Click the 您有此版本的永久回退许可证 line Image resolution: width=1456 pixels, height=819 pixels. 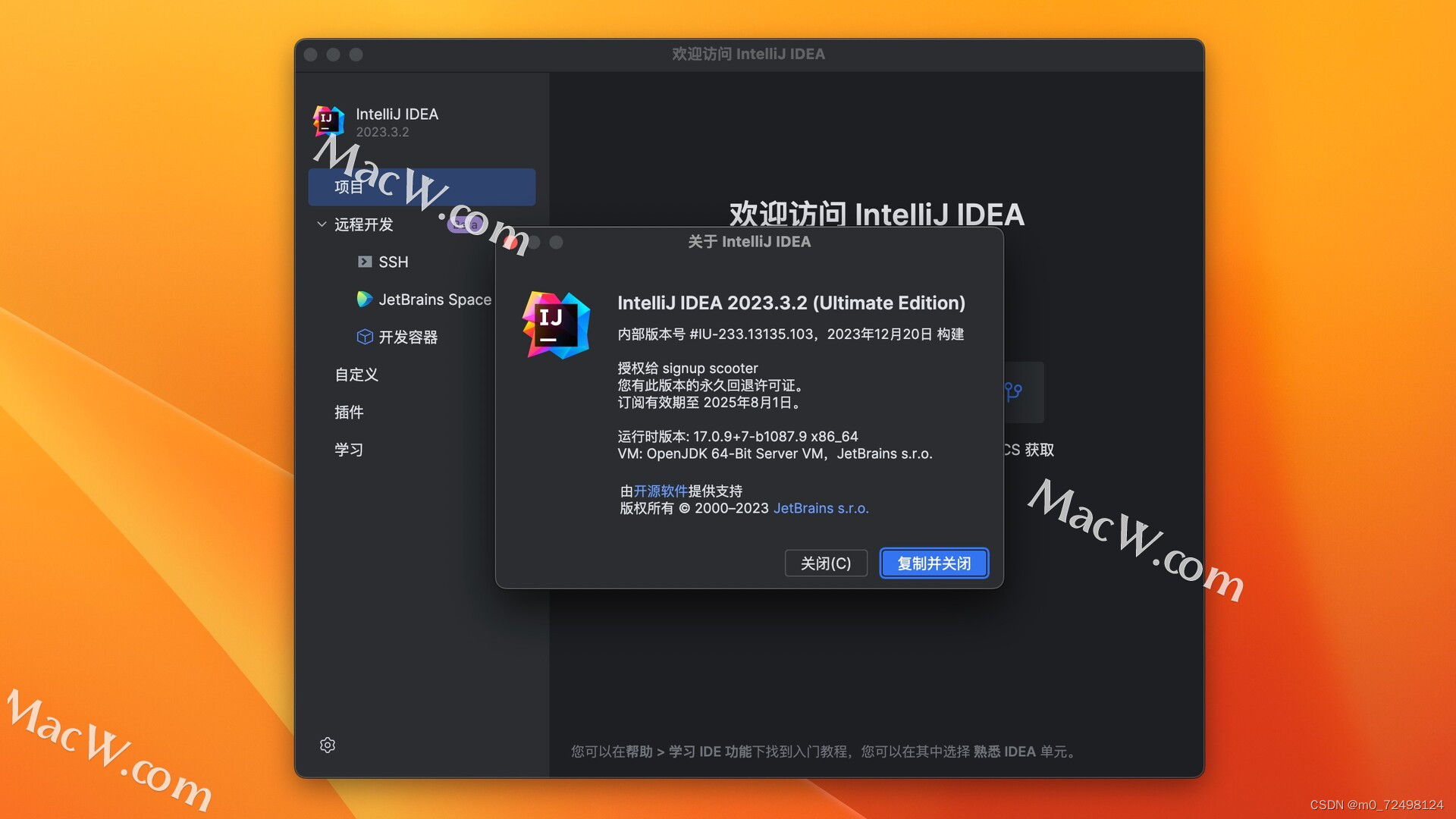(x=711, y=385)
